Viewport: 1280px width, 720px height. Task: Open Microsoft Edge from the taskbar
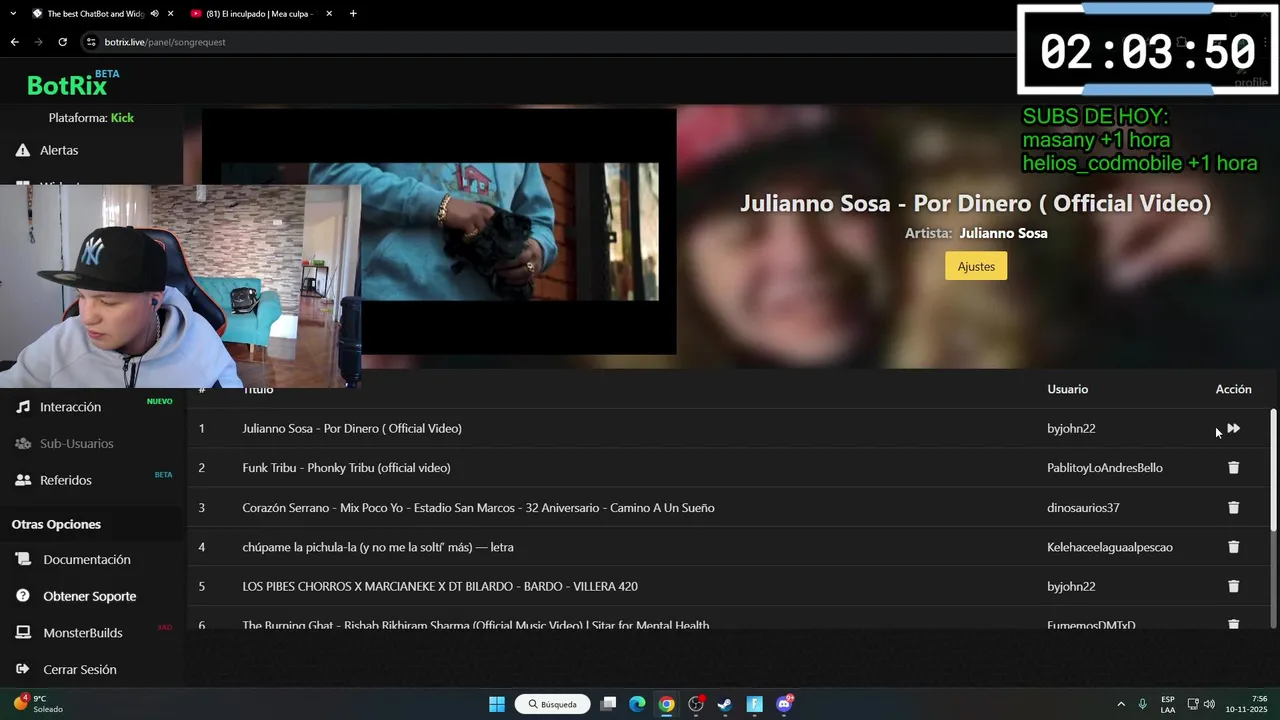pyautogui.click(x=637, y=704)
